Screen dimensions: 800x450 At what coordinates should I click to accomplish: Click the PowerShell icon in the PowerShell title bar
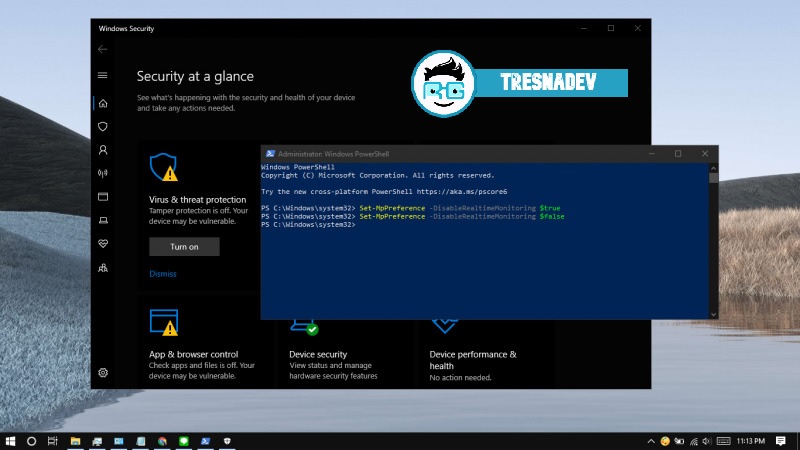point(270,154)
